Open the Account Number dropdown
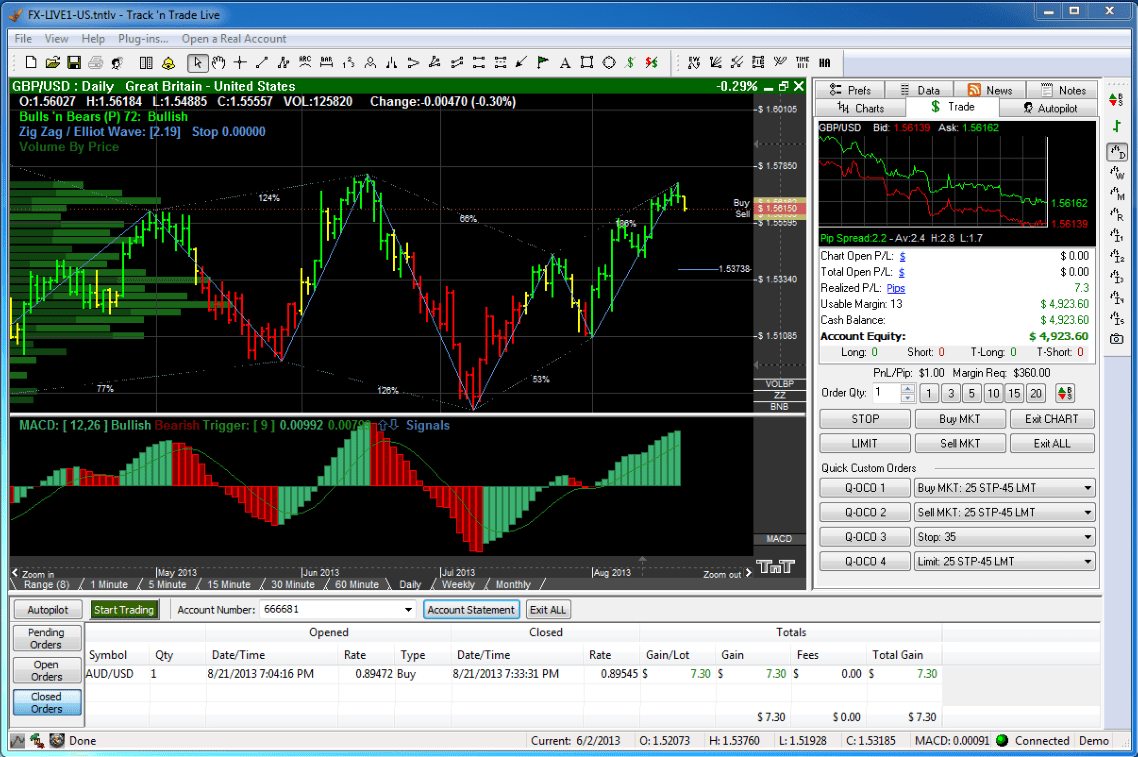This screenshot has width=1138, height=757. pyautogui.click(x=407, y=609)
